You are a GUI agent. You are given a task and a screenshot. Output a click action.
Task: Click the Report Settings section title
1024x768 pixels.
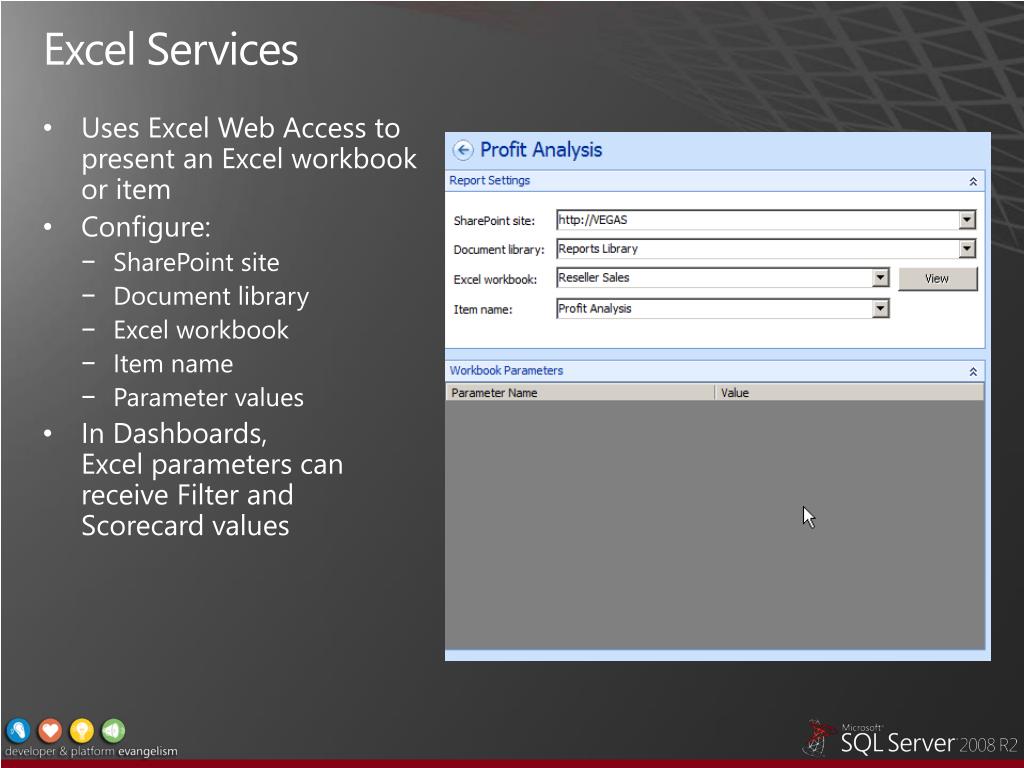click(489, 180)
